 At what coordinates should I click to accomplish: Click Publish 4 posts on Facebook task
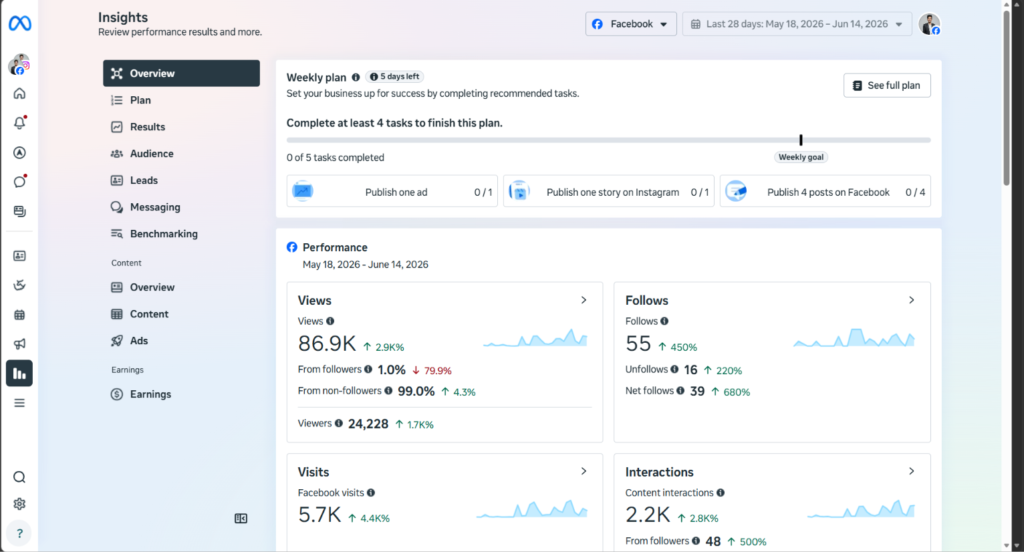click(825, 191)
